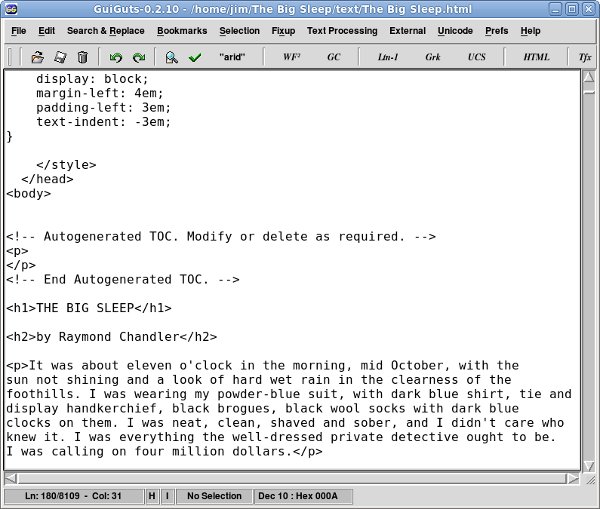Run the GC gutcheck toolbar button
600x509 pixels.
coord(333,57)
